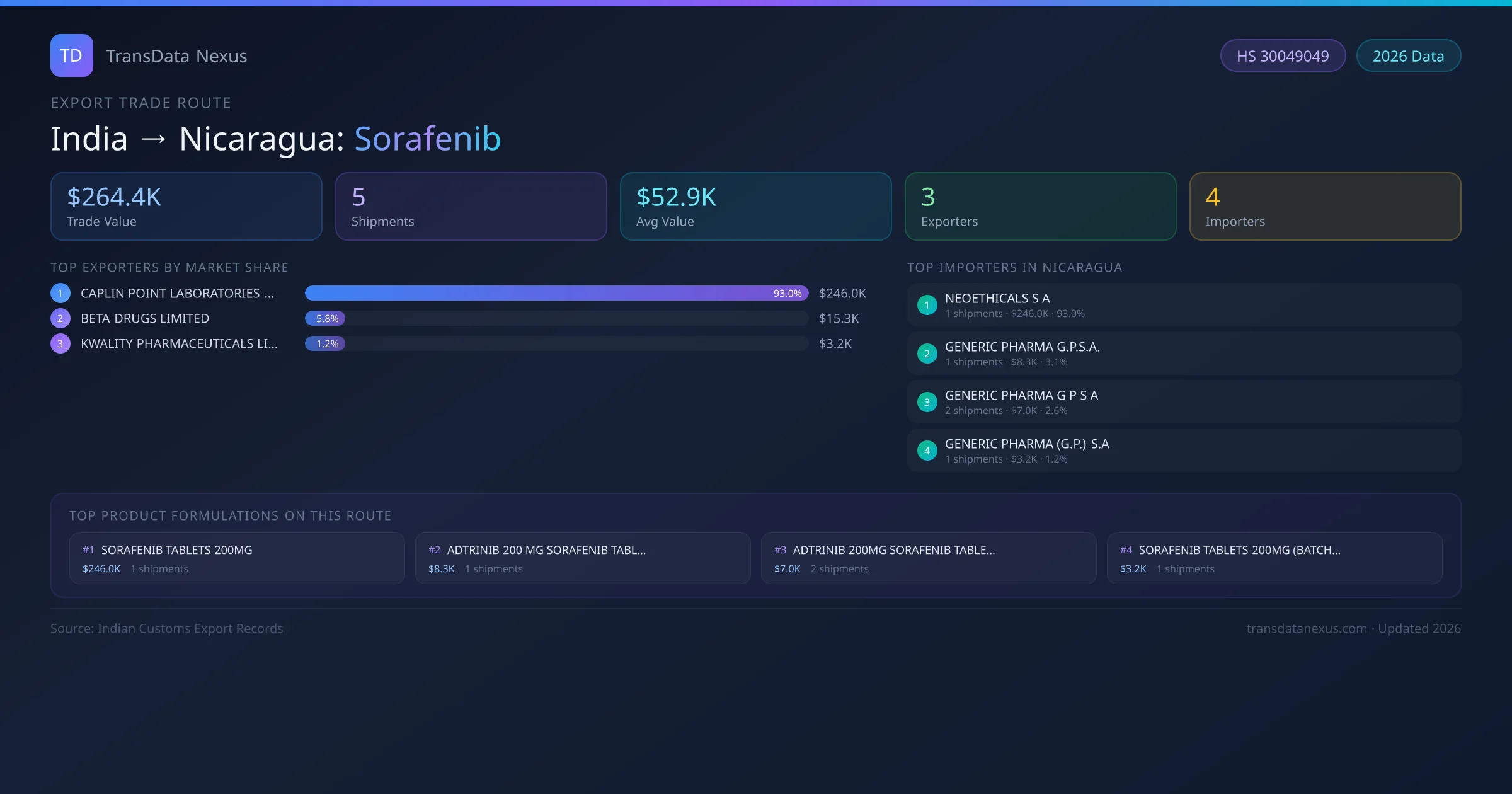1512x794 pixels.
Task: Click the arrow in India → Nicaragua heading
Action: click(154, 139)
